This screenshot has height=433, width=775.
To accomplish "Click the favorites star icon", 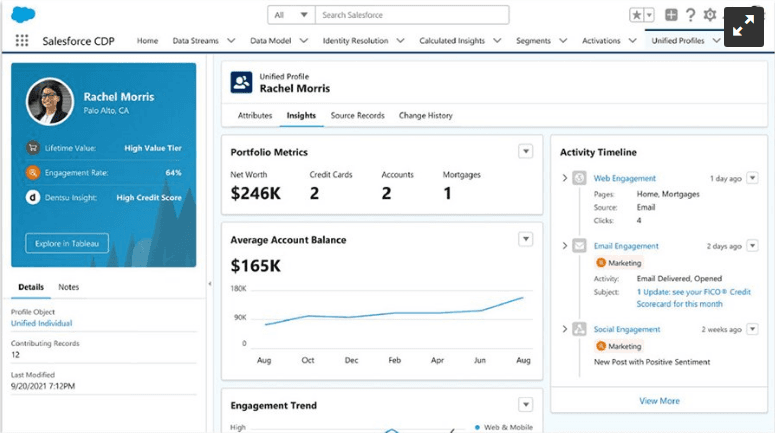I will (636, 15).
